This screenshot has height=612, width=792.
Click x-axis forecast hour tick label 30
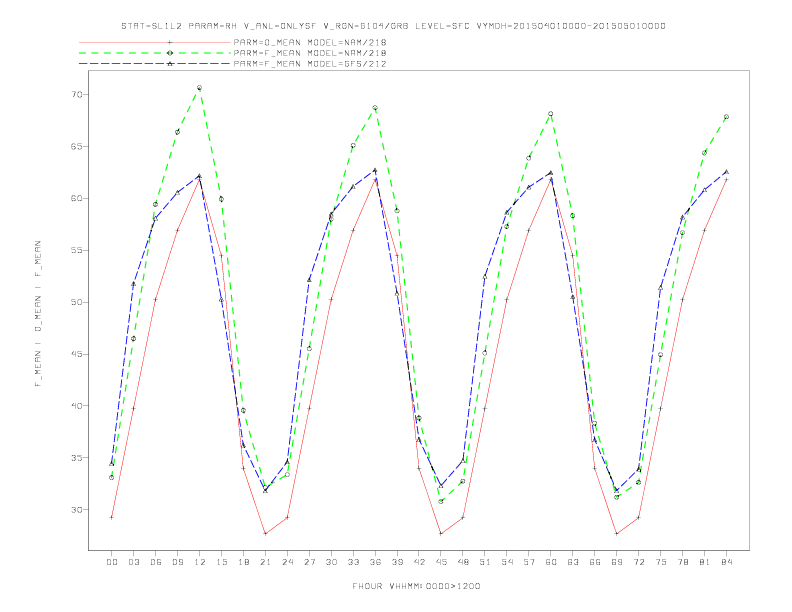click(331, 562)
